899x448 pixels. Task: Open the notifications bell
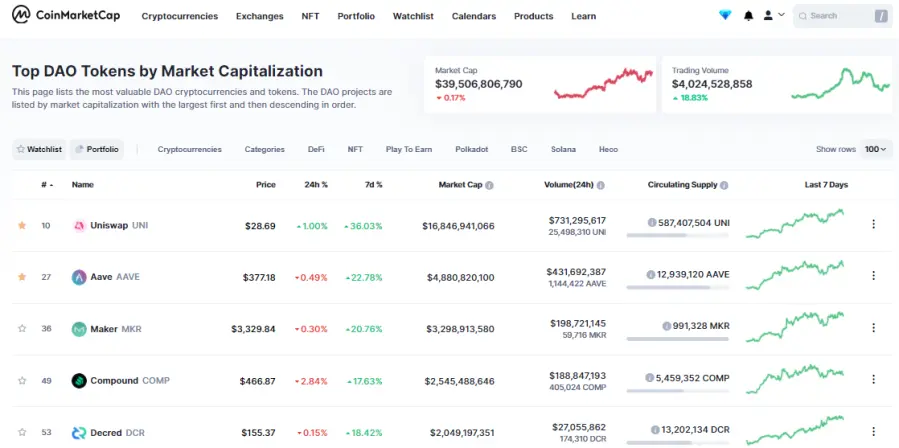748,16
